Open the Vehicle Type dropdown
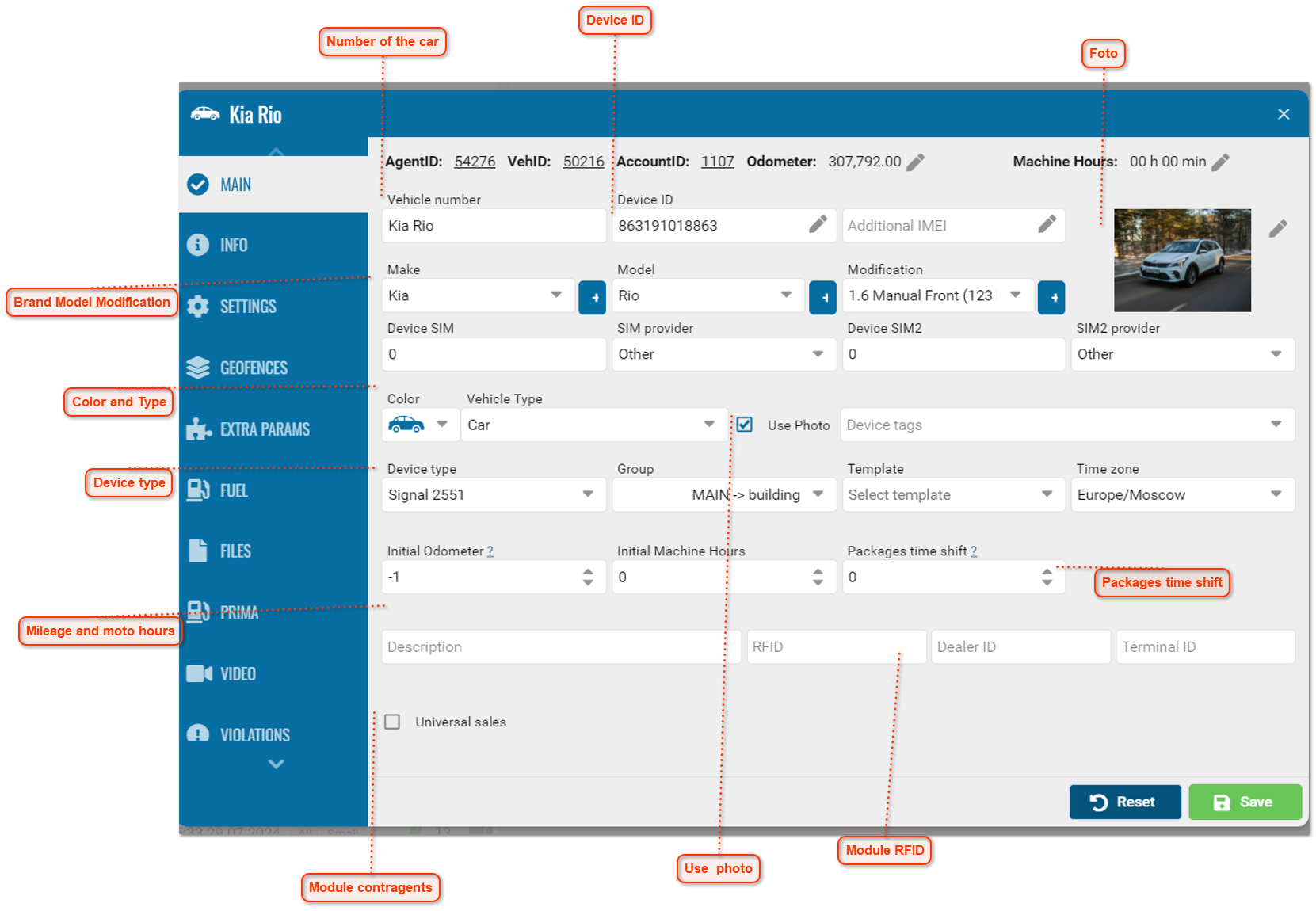Screen dimensions: 1316x911 (x=594, y=425)
